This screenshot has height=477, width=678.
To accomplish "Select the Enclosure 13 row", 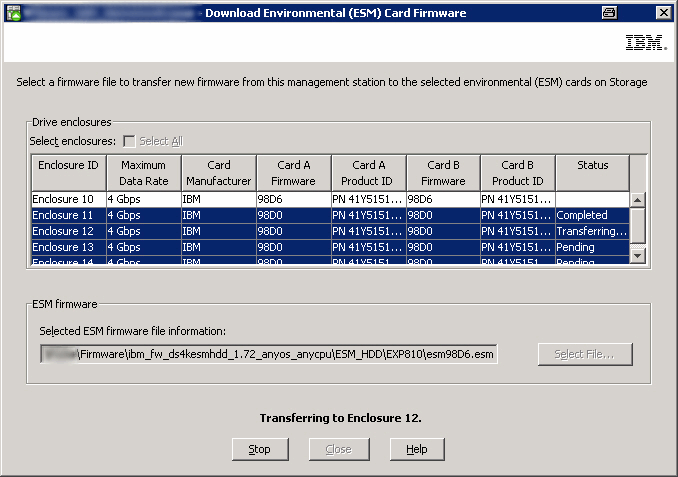I will point(68,247).
